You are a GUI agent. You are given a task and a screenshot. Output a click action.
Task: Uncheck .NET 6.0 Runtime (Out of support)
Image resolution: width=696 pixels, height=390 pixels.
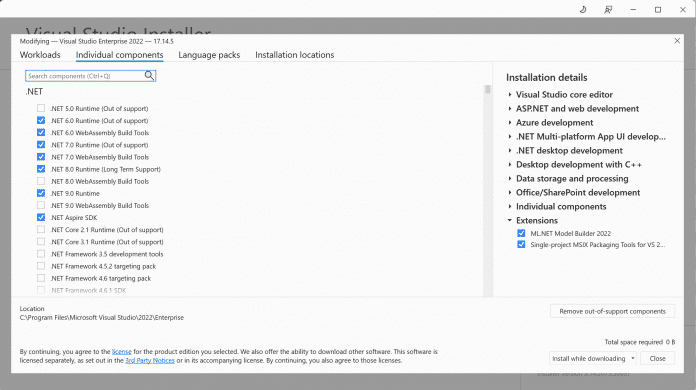(x=41, y=120)
